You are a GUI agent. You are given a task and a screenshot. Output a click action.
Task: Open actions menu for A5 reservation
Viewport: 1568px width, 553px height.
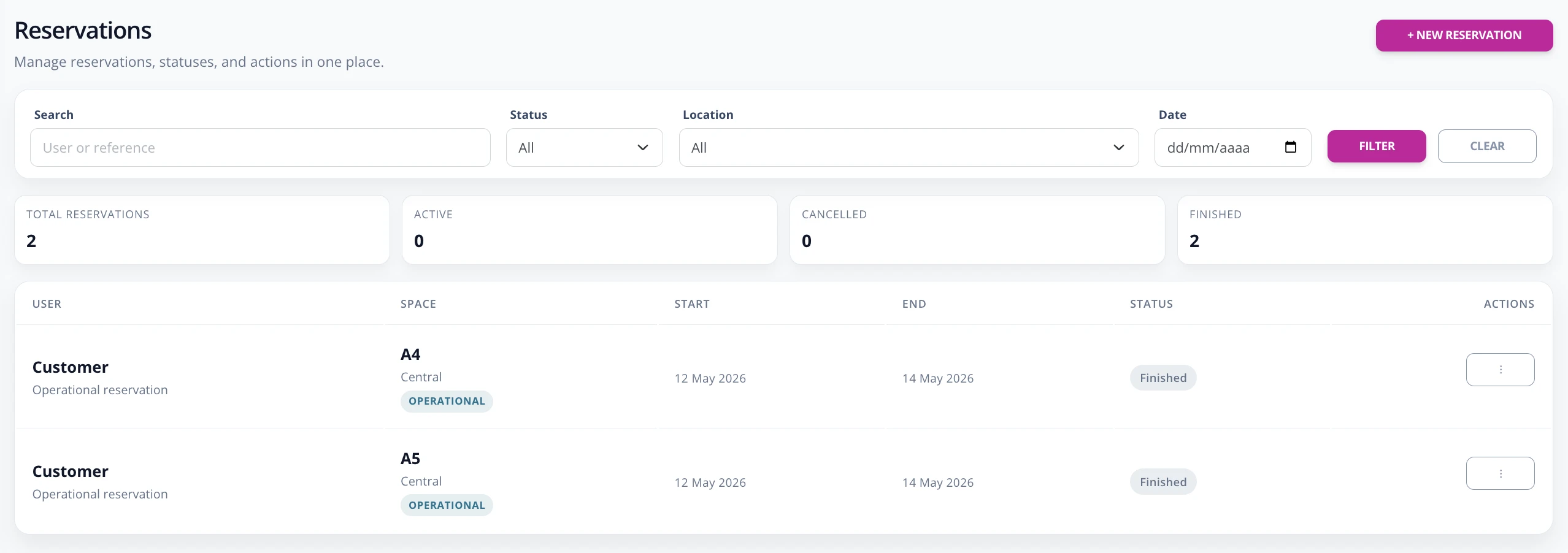(x=1500, y=473)
